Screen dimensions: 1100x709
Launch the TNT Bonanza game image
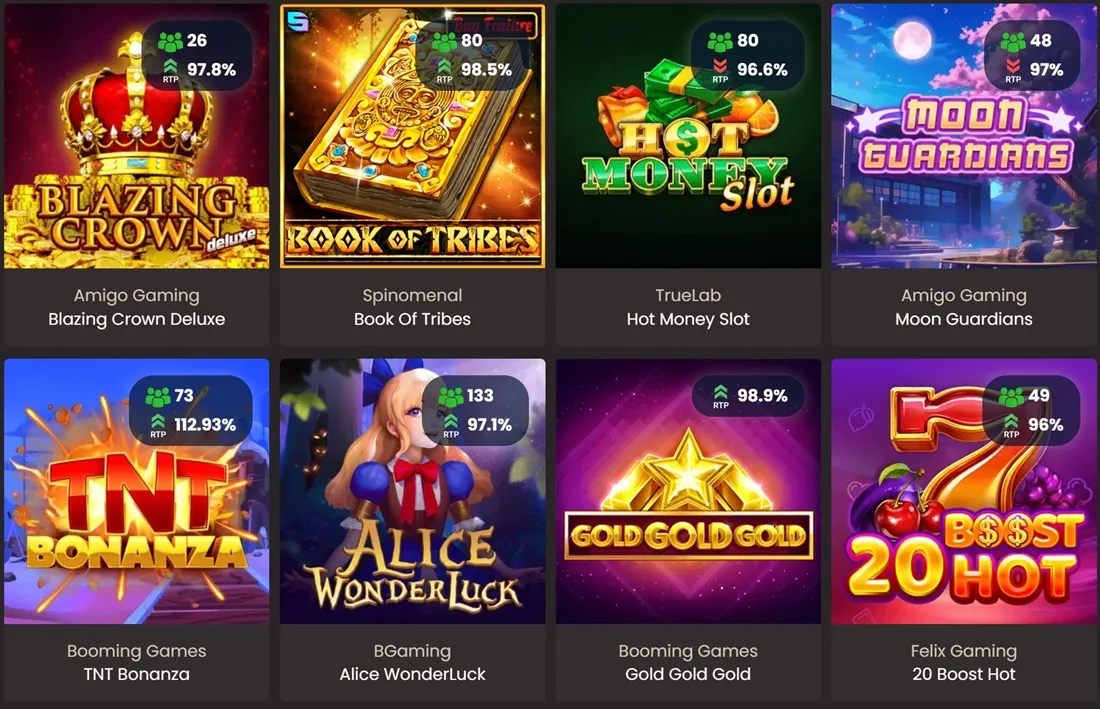coord(137,491)
